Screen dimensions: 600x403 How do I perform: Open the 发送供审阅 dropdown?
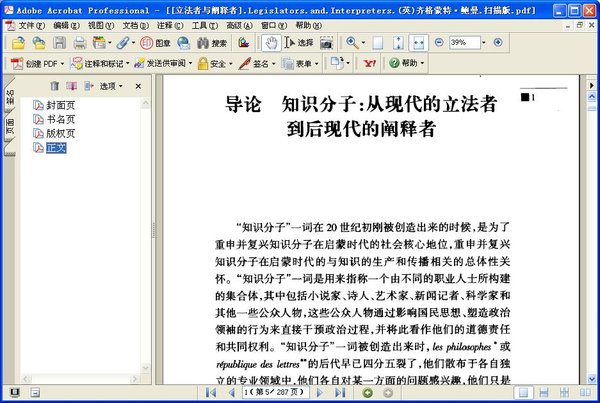point(163,64)
